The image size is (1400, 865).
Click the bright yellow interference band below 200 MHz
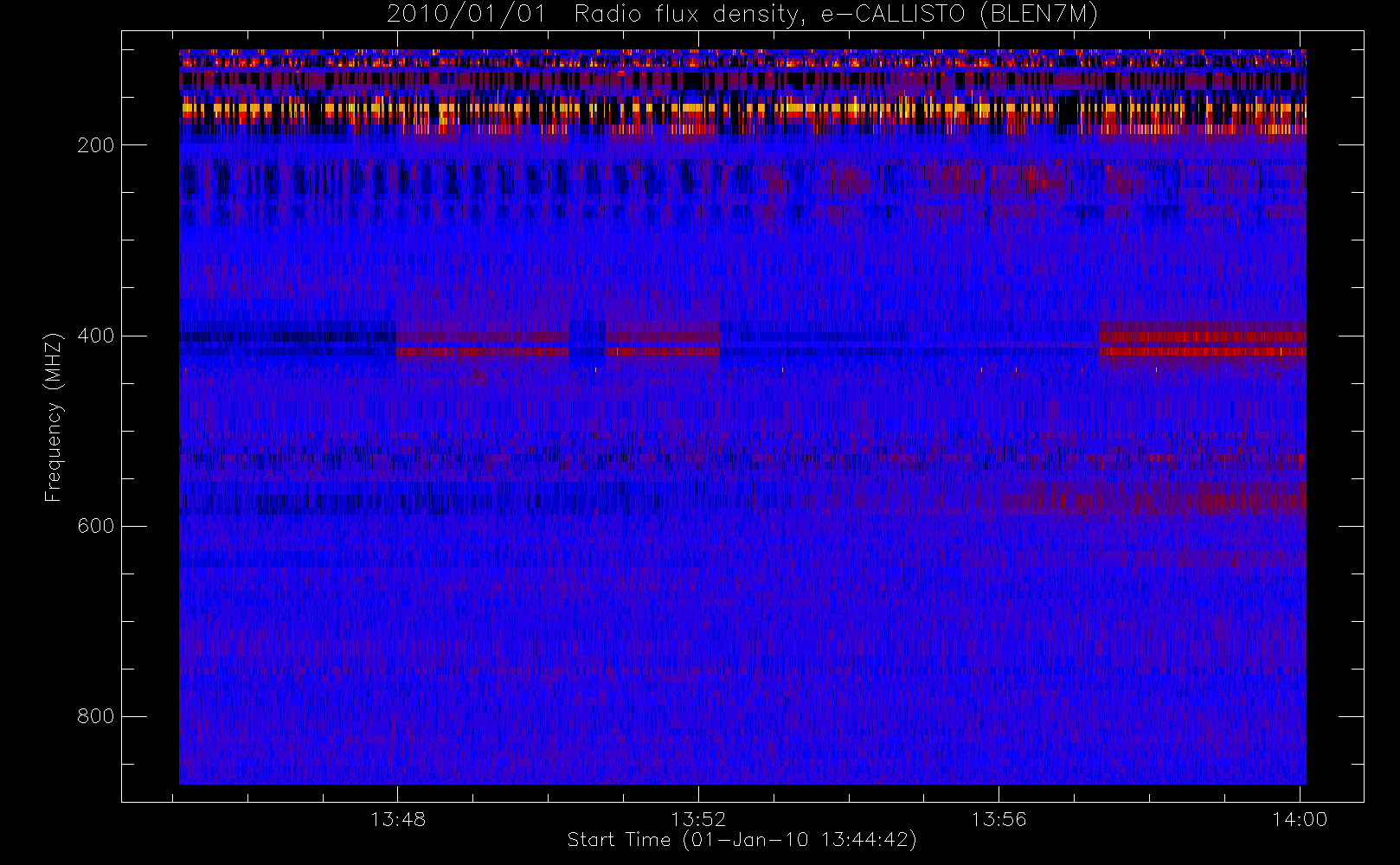[x=742, y=111]
